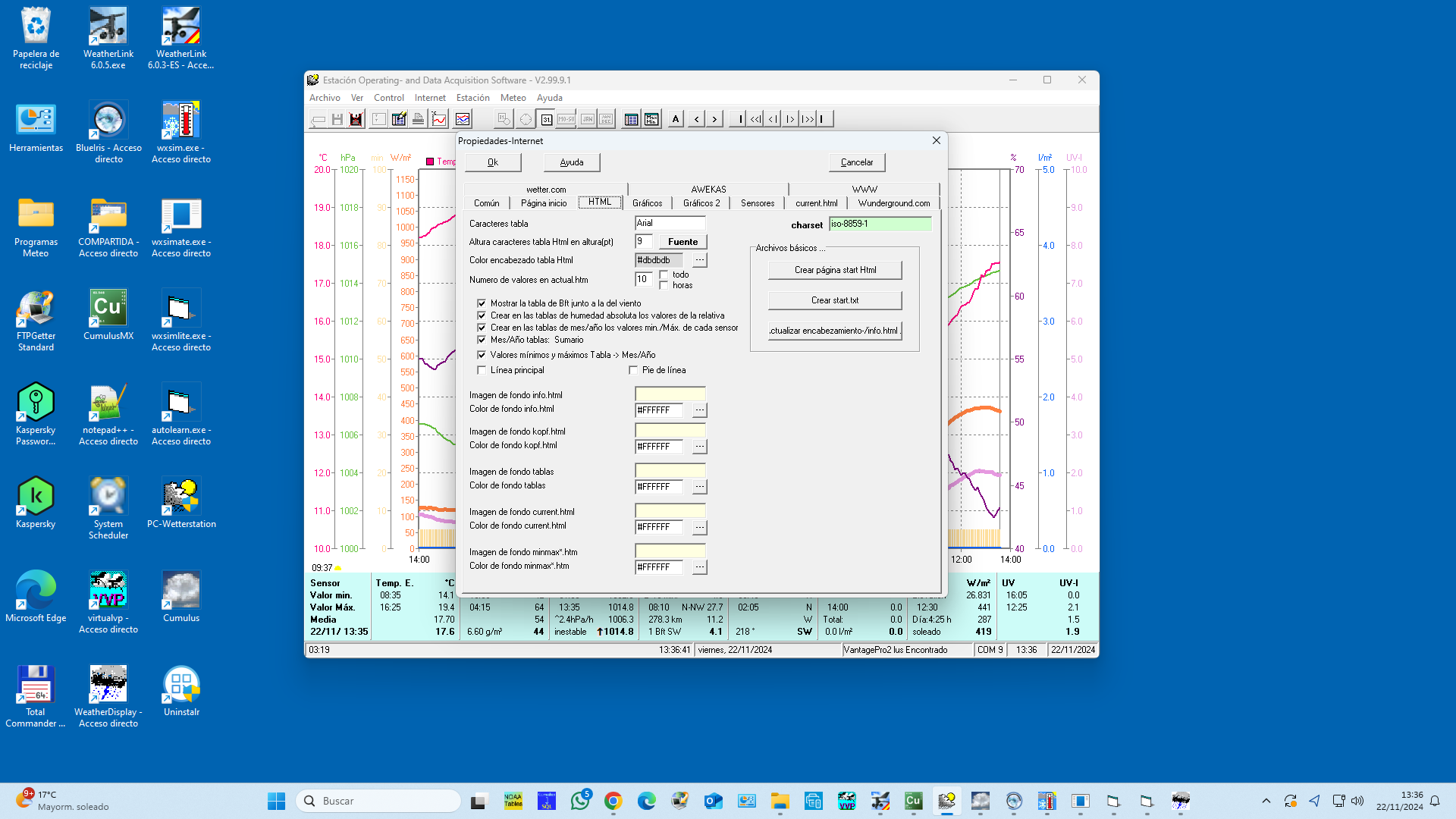Click the font 'A' toolbar icon
The height and width of the screenshot is (819, 1456).
coord(676,119)
